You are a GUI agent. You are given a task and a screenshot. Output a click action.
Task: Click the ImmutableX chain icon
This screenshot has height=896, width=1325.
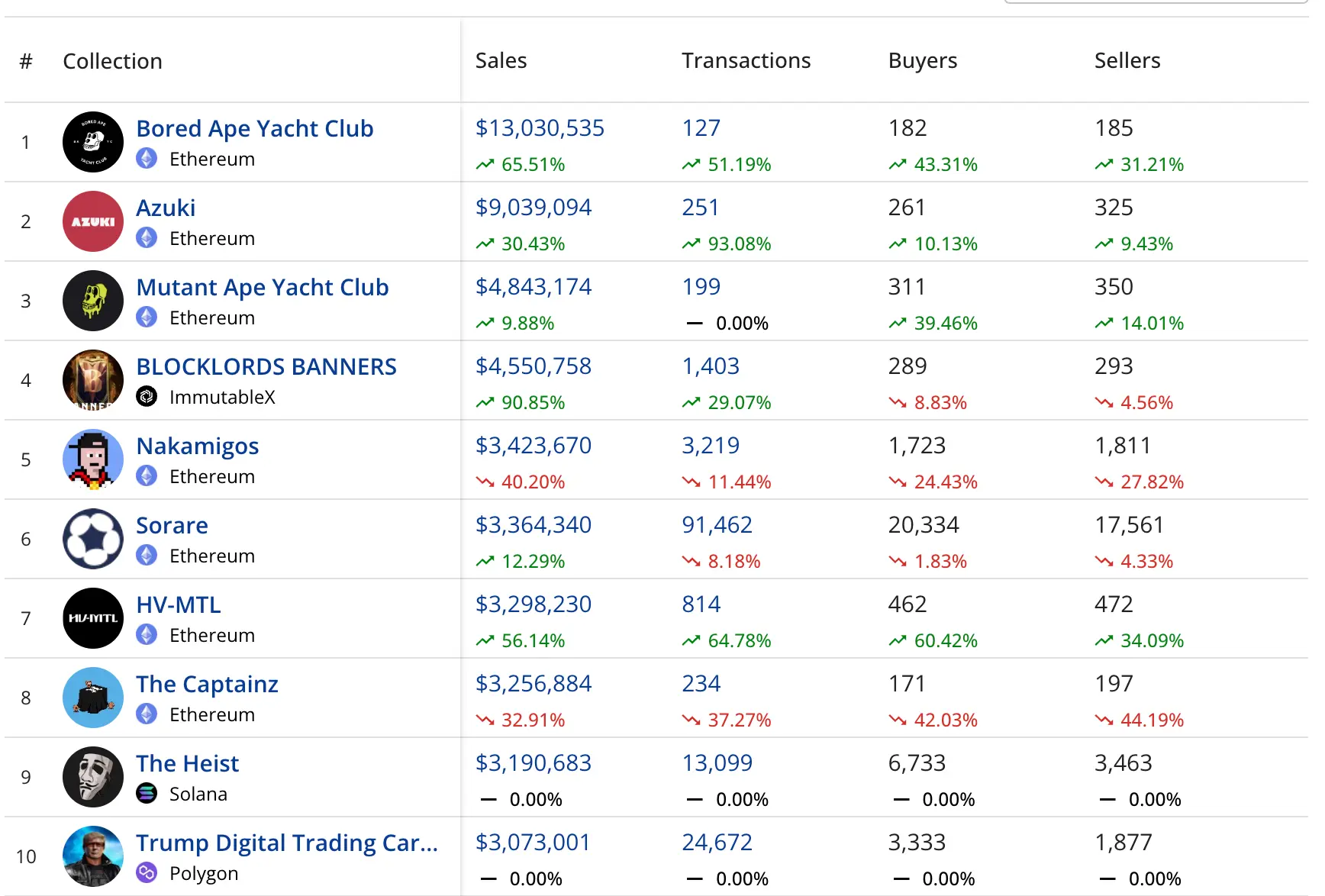click(x=147, y=397)
